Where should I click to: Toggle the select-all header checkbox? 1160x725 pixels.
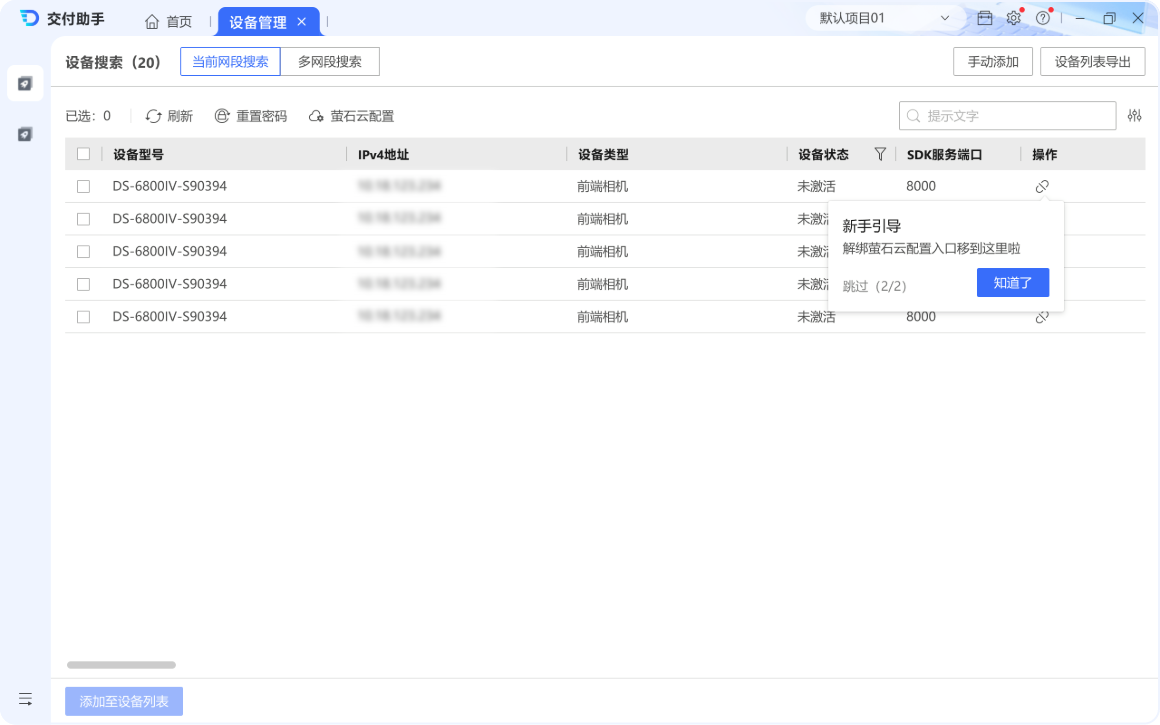(84, 154)
